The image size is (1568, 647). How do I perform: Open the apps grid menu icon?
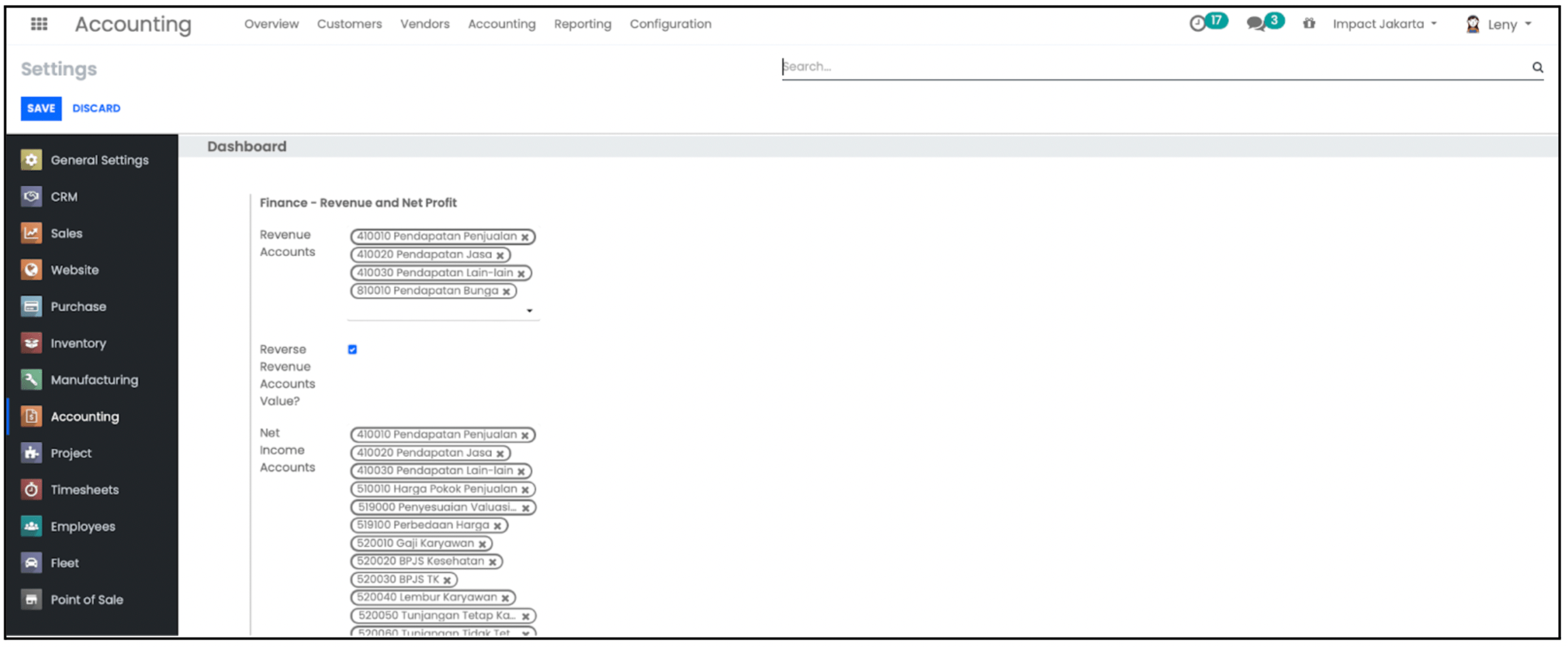pos(39,24)
